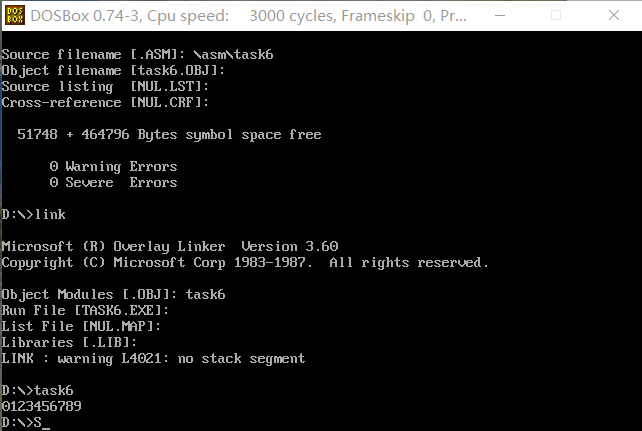Click the 'D:\>task6' command line

tap(38, 390)
